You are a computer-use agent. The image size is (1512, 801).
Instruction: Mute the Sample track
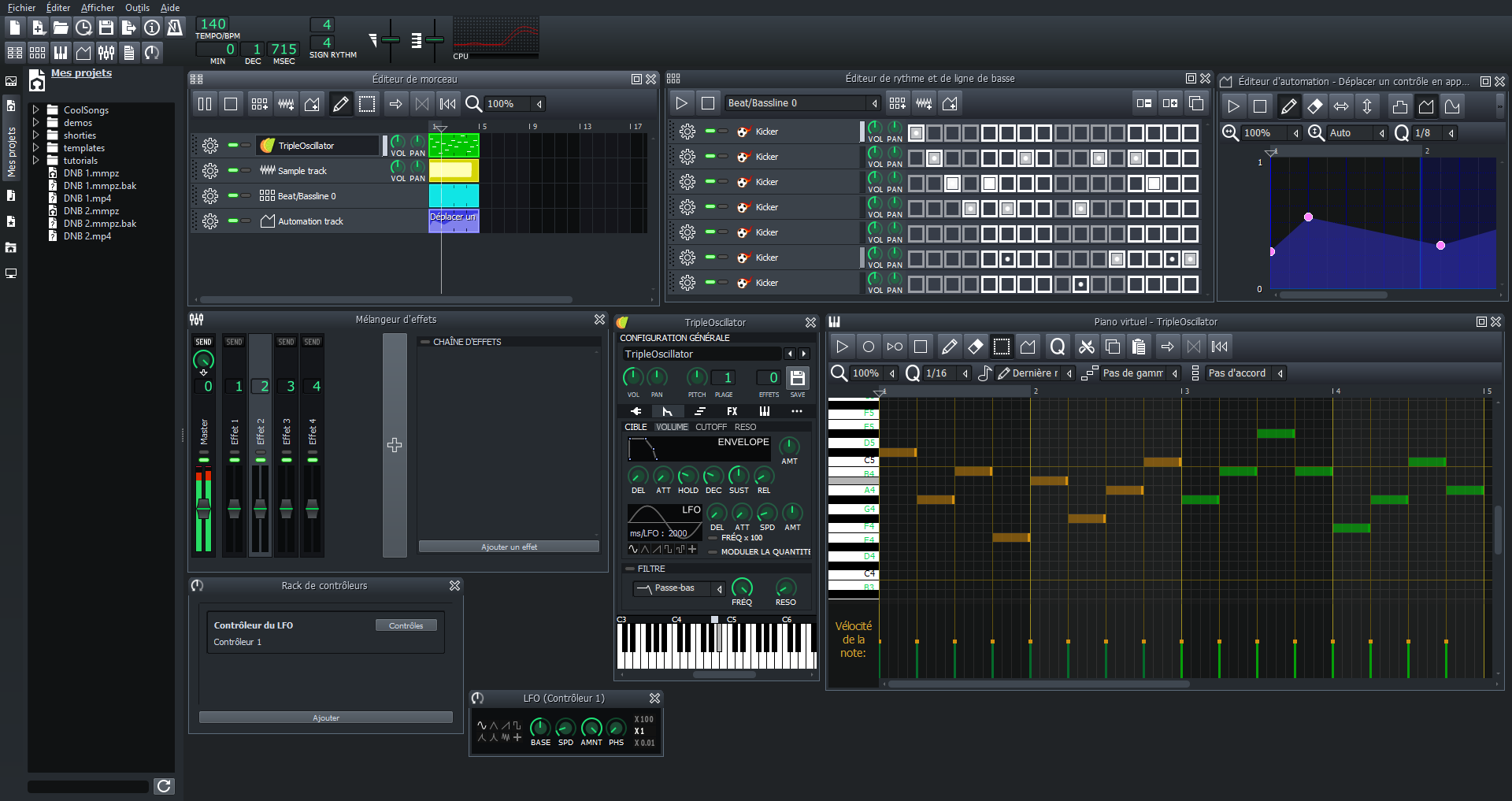coord(233,170)
